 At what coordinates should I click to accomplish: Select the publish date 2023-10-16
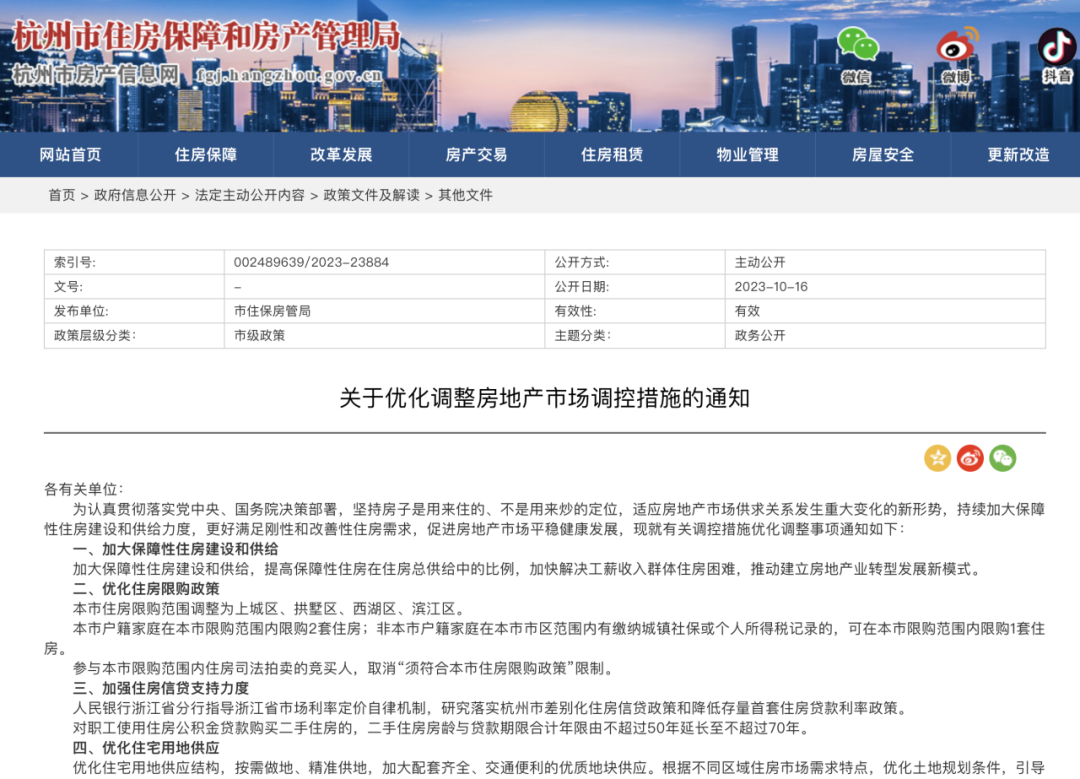[x=771, y=287]
